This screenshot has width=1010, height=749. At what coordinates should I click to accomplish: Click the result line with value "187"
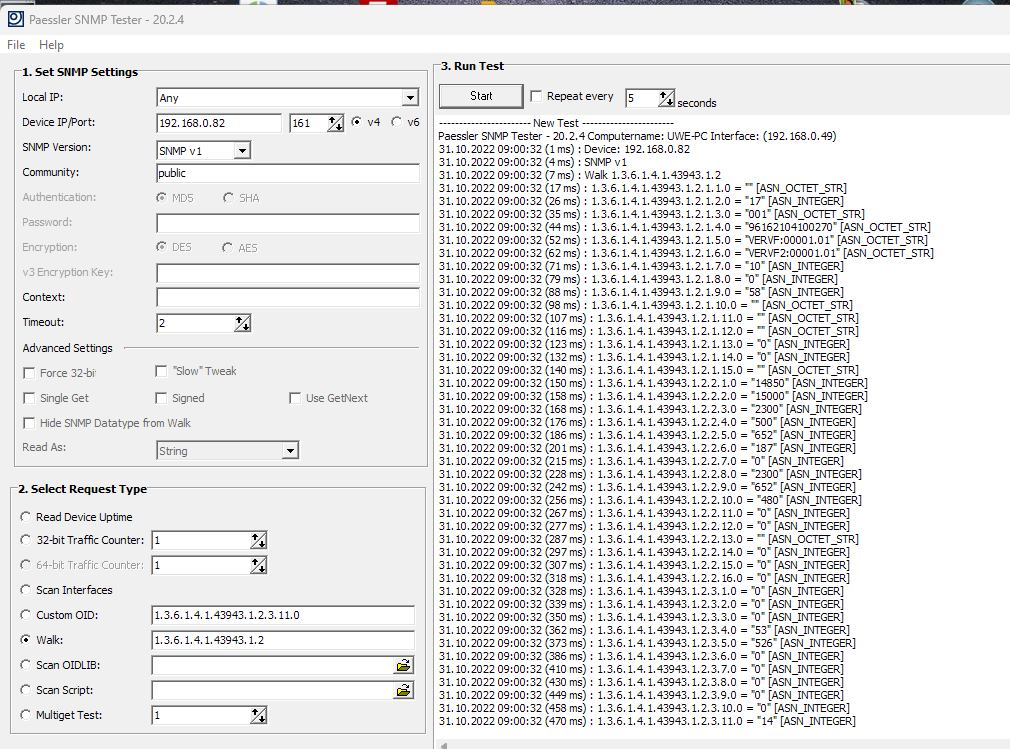[647, 448]
